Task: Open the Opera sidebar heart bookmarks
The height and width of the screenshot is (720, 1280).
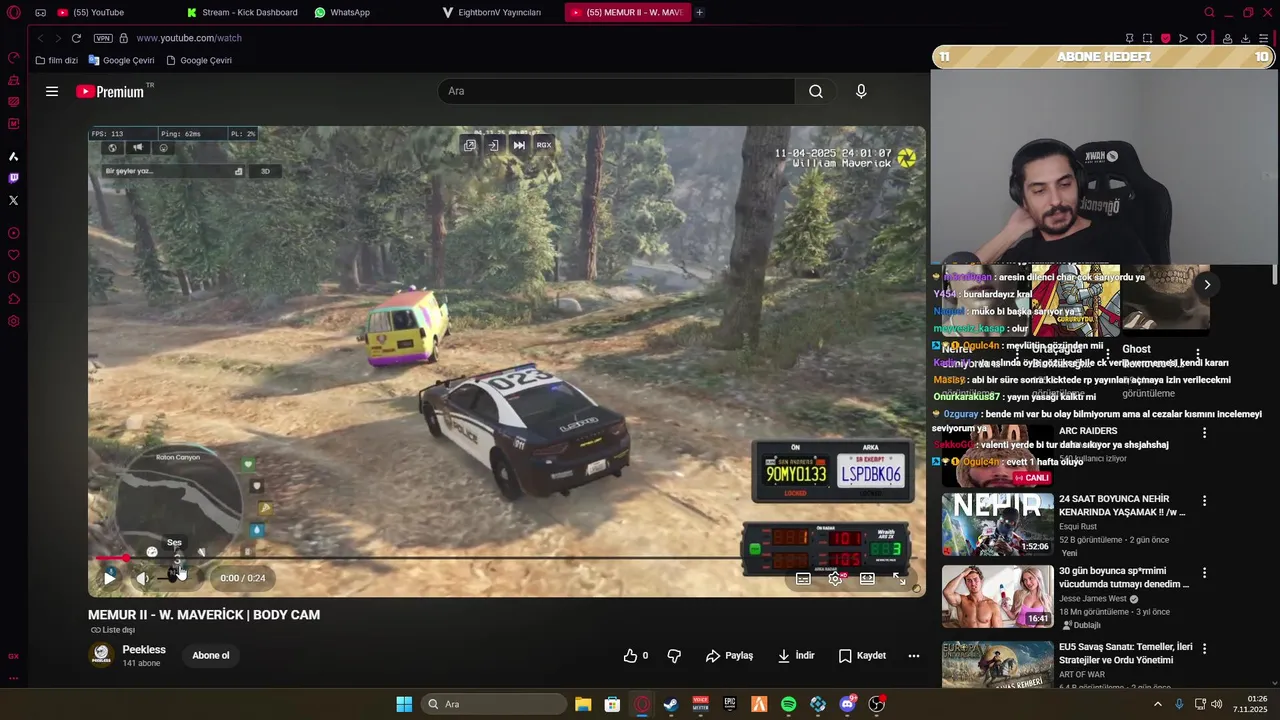Action: point(13,255)
